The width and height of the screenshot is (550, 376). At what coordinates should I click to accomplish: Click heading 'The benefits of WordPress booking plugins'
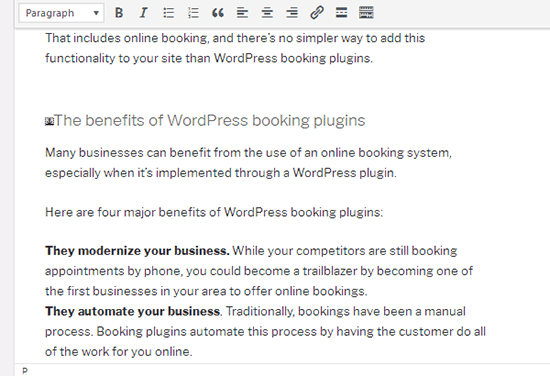(210, 120)
